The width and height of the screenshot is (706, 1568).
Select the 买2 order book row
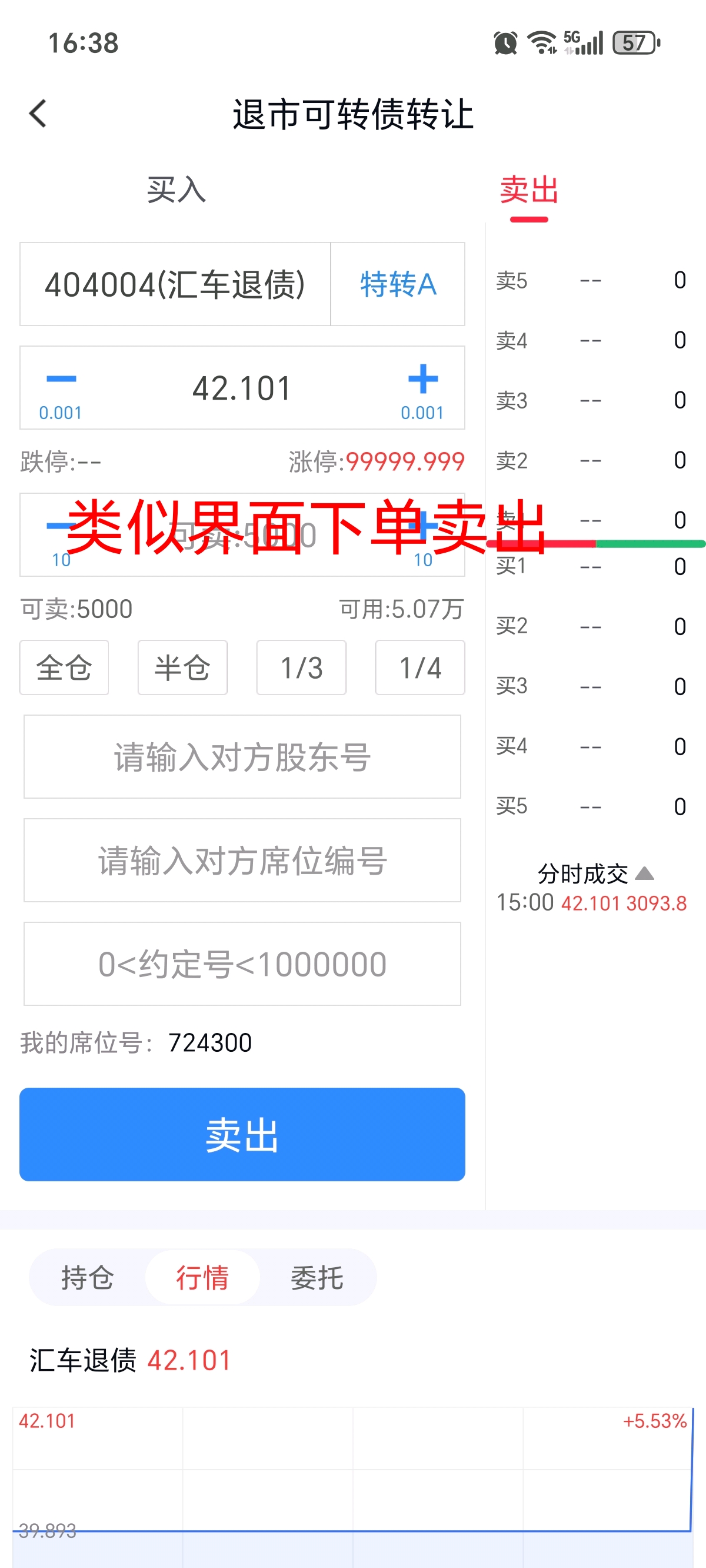[592, 626]
